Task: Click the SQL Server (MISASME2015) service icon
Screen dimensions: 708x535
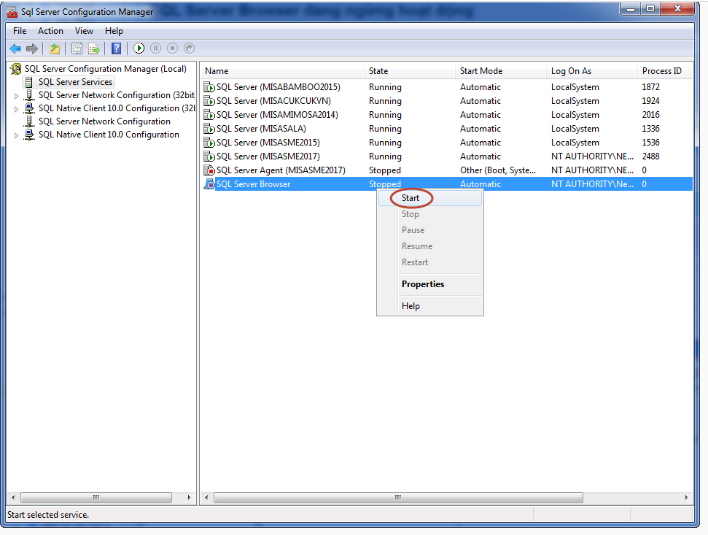Action: coord(209,143)
